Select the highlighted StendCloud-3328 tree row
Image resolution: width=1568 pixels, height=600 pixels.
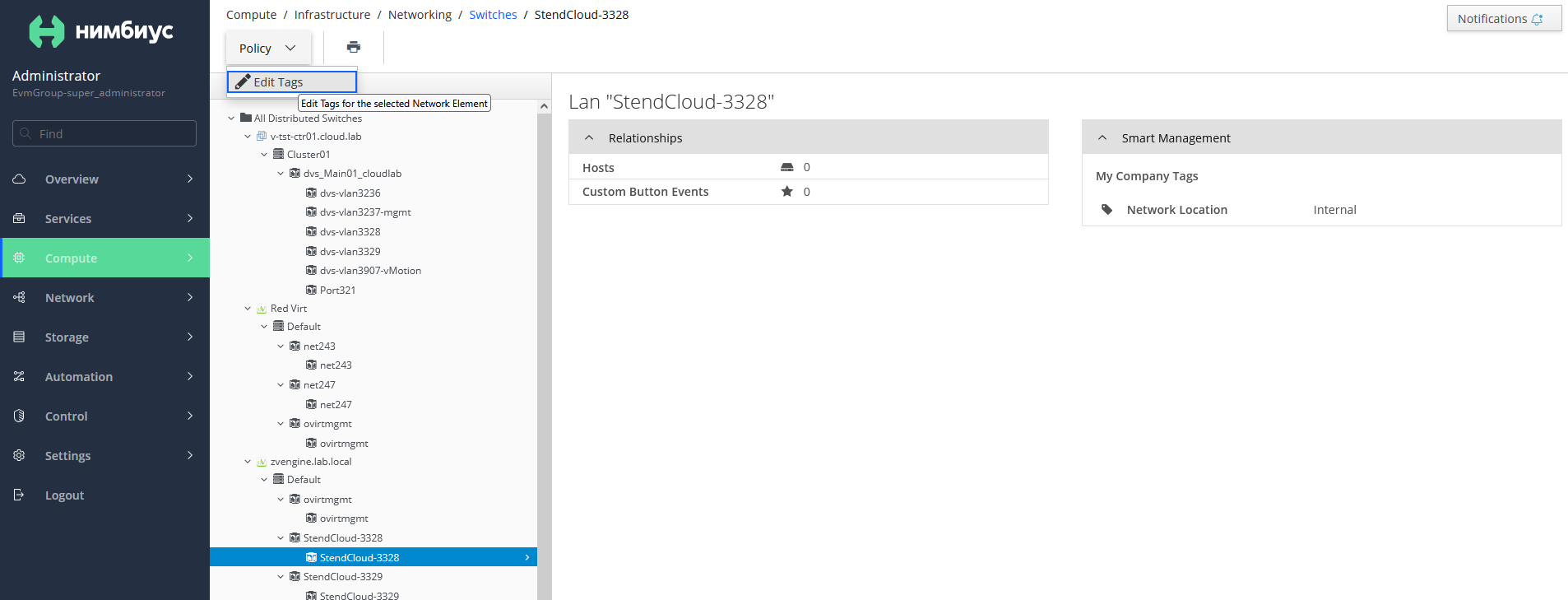click(373, 557)
